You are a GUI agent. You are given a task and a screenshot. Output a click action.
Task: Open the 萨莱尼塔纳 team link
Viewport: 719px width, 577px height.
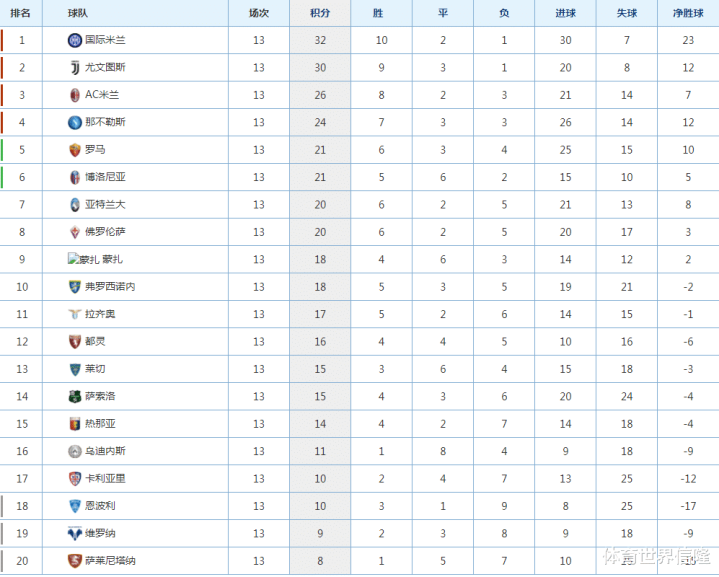[x=110, y=560]
